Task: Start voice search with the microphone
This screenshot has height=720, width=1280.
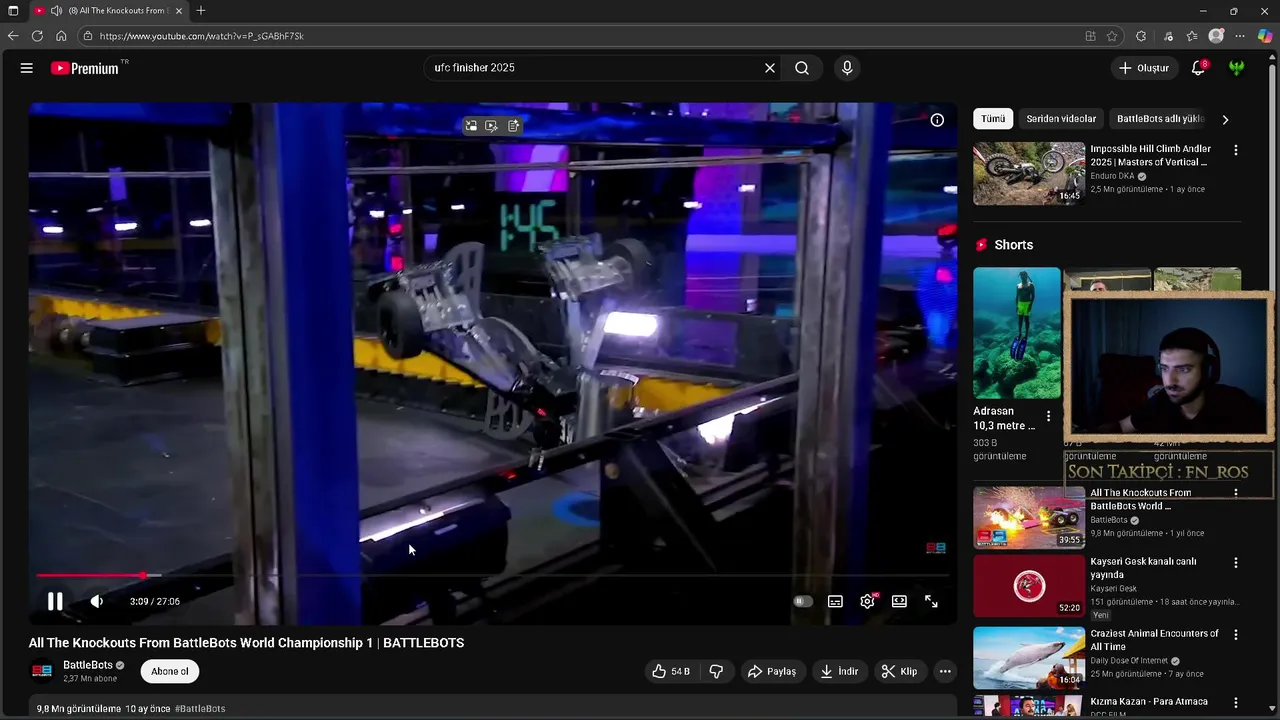Action: click(847, 68)
